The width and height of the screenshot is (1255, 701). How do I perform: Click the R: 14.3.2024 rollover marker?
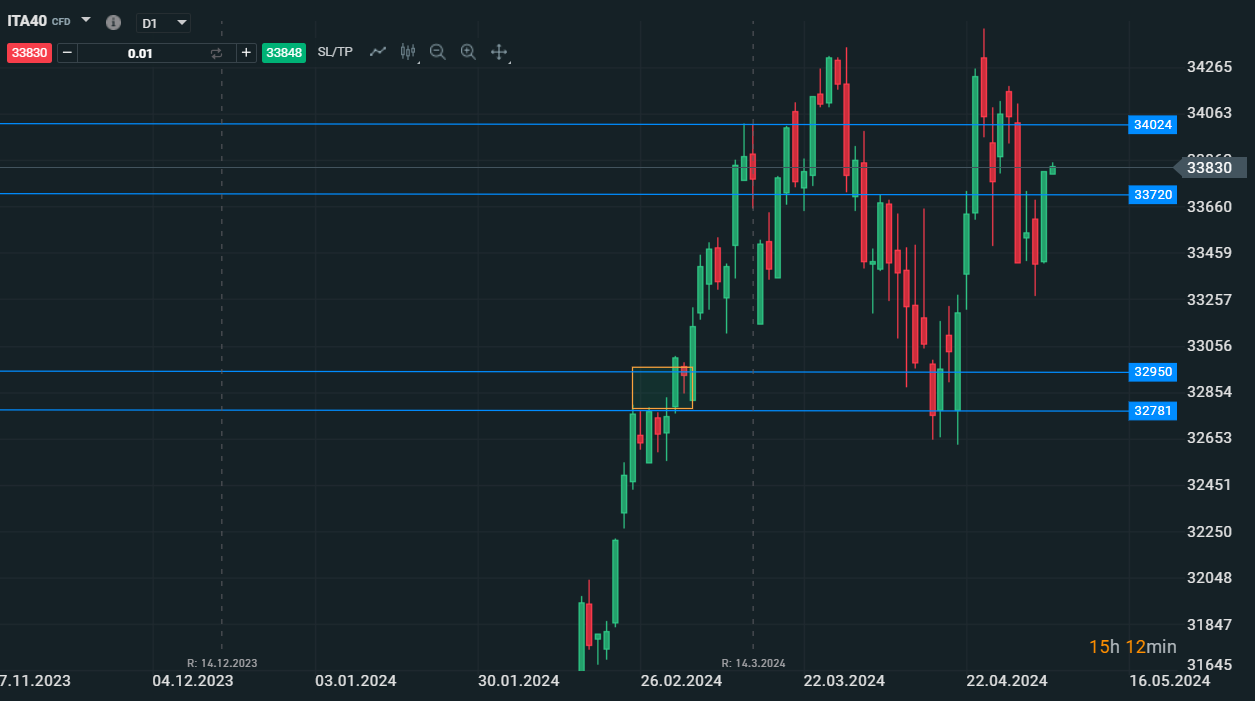[753, 663]
